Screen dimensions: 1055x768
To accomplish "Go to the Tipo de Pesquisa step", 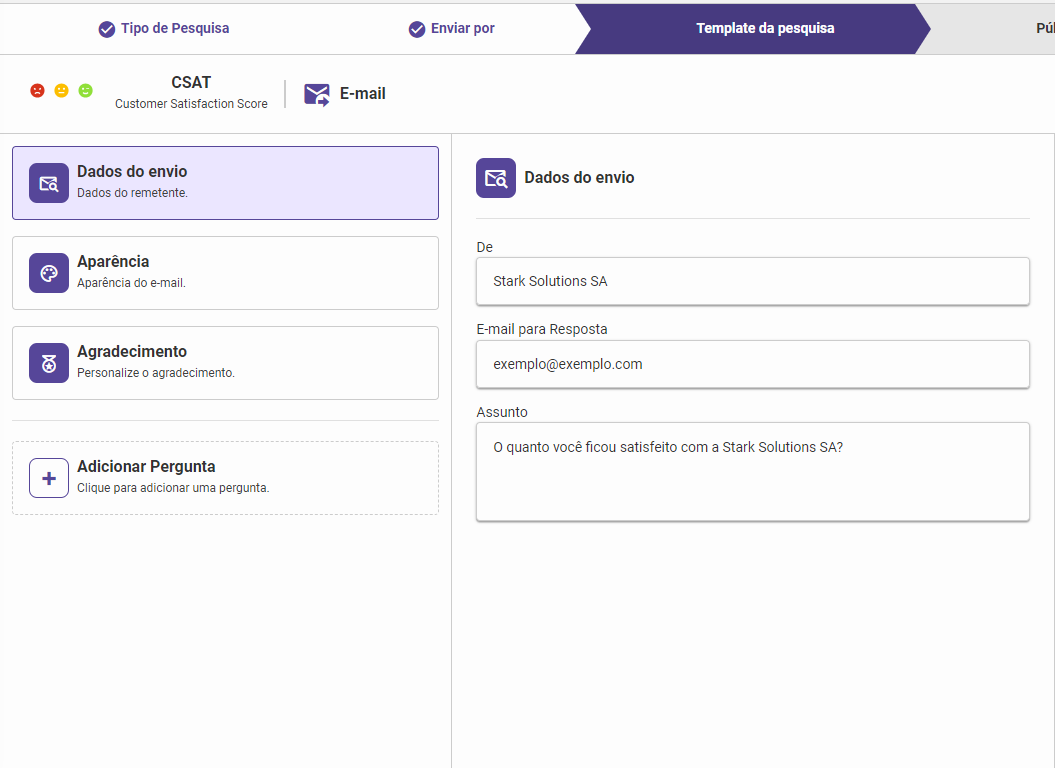I will click(174, 28).
